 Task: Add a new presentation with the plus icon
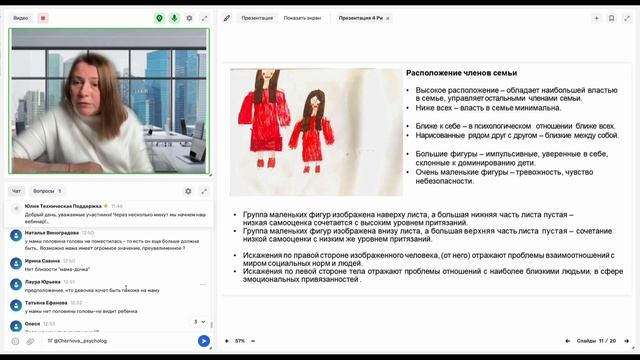point(596,18)
